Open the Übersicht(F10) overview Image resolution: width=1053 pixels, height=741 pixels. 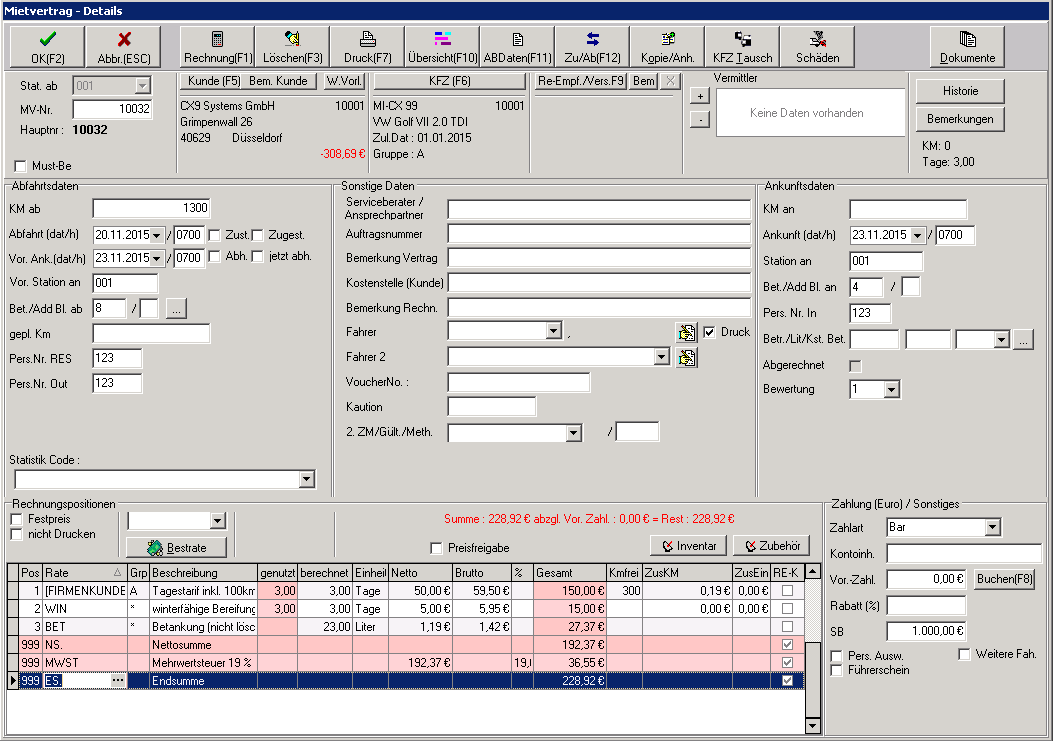pyautogui.click(x=444, y=46)
